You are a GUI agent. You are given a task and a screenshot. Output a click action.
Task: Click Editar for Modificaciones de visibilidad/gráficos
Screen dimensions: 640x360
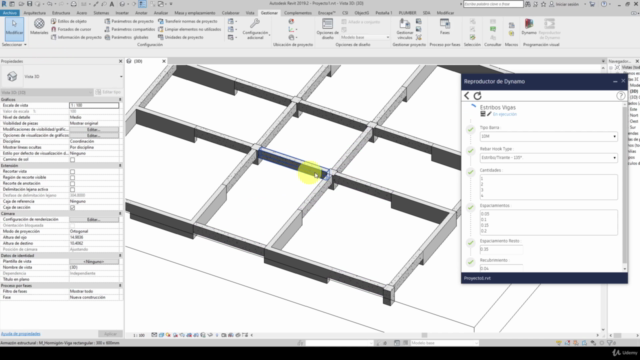coord(94,129)
